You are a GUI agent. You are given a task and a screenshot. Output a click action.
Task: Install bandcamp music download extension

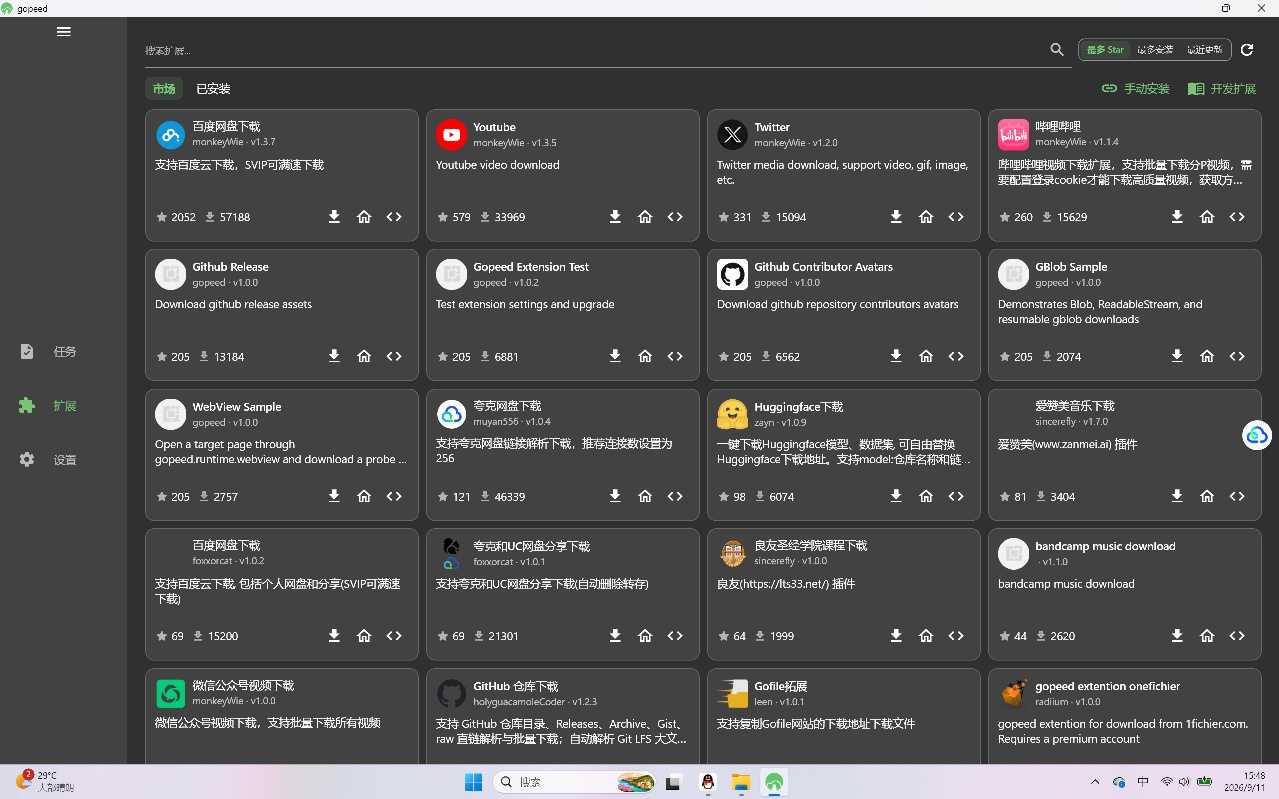pos(1177,636)
